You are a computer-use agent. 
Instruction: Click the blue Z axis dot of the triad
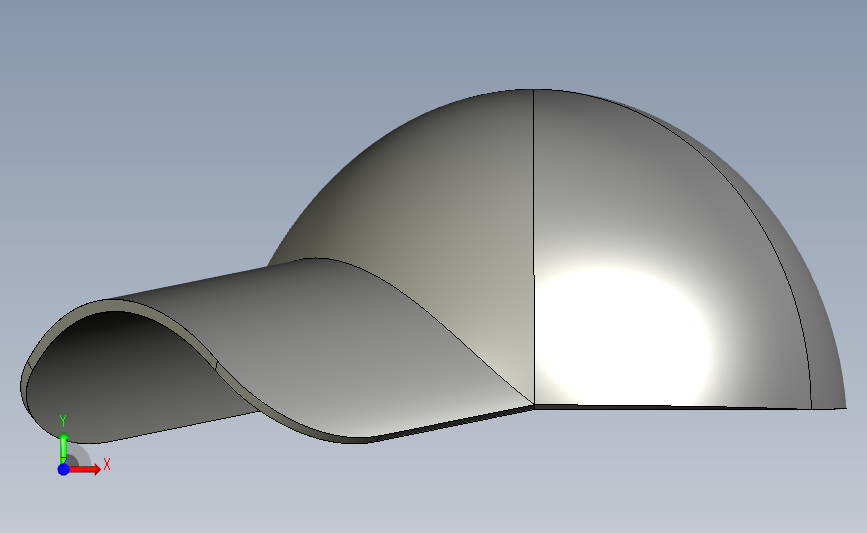(64, 469)
